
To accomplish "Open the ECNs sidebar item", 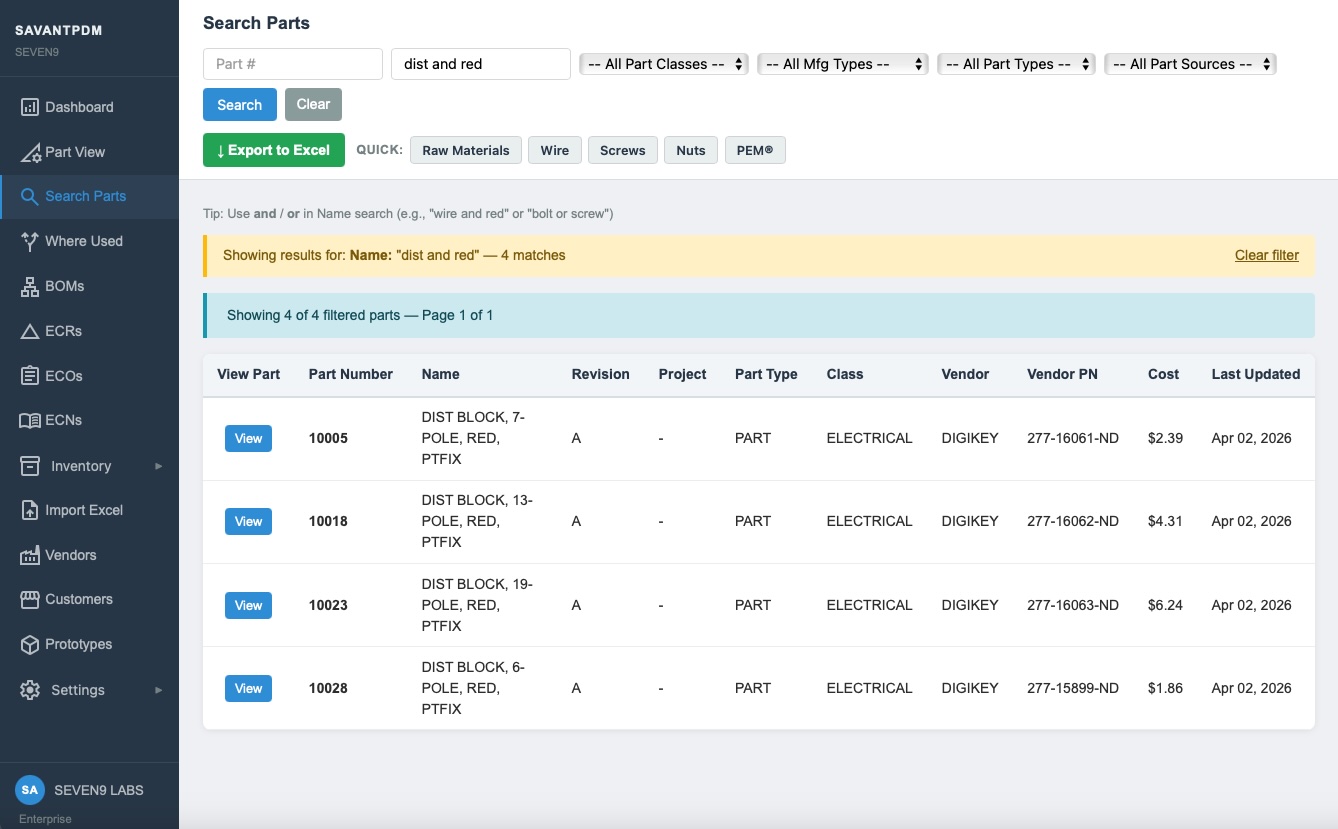I will 63,420.
